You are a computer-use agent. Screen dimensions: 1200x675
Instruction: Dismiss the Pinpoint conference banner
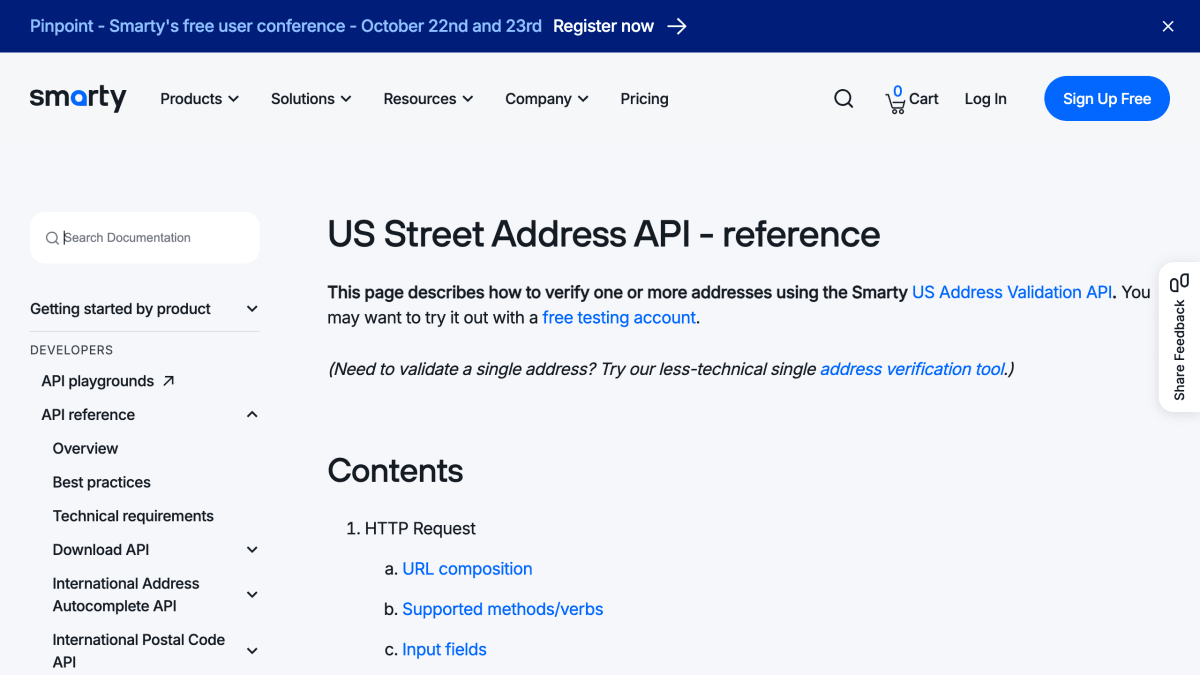coord(1168,26)
